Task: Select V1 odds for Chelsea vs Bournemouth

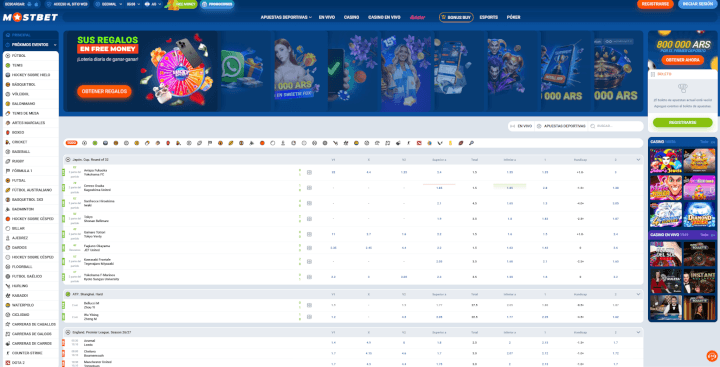Action: (333, 353)
